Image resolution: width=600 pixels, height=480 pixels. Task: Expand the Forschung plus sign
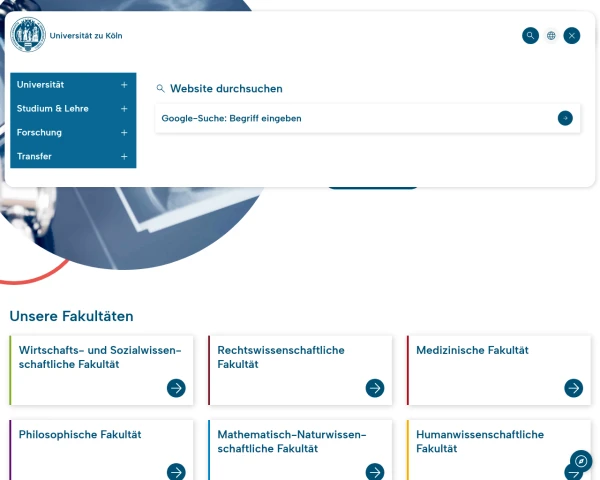124,132
